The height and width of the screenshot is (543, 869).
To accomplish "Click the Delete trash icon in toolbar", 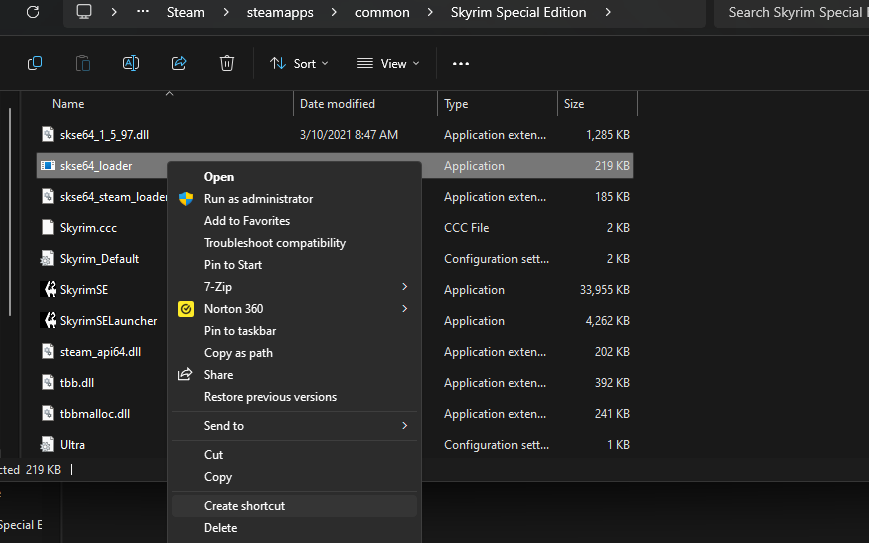I will tap(227, 63).
